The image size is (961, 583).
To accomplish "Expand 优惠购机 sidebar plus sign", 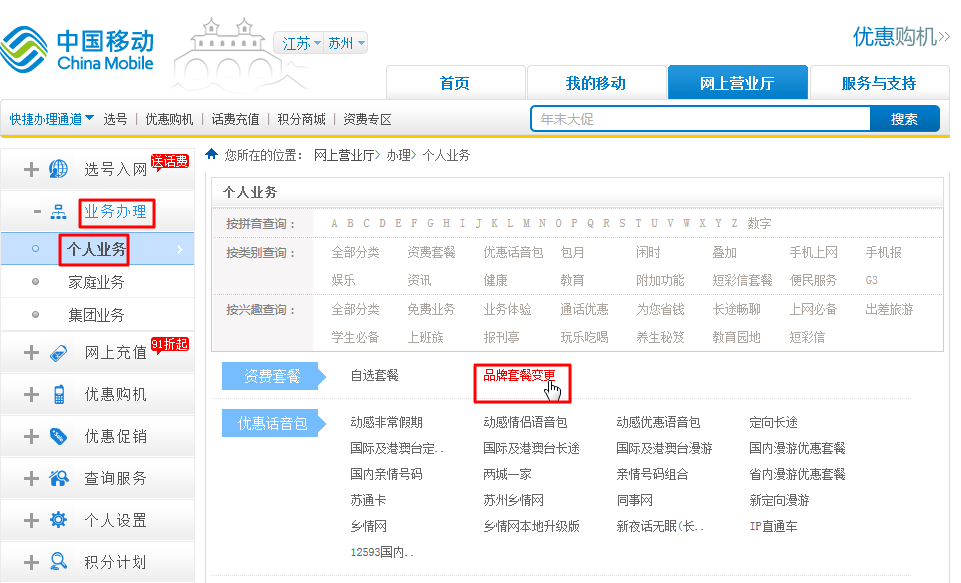I will (x=31, y=394).
